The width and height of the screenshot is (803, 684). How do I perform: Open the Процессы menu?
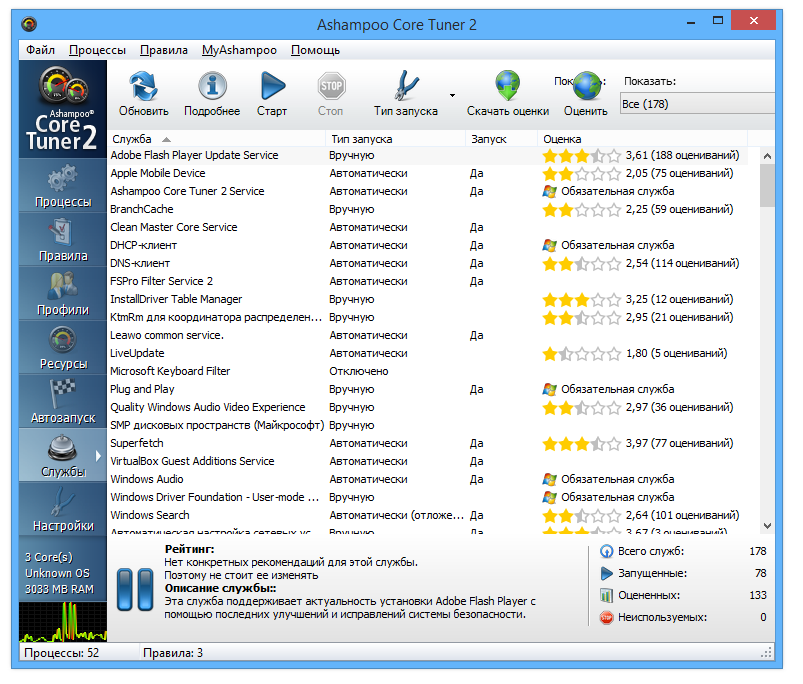(x=97, y=50)
